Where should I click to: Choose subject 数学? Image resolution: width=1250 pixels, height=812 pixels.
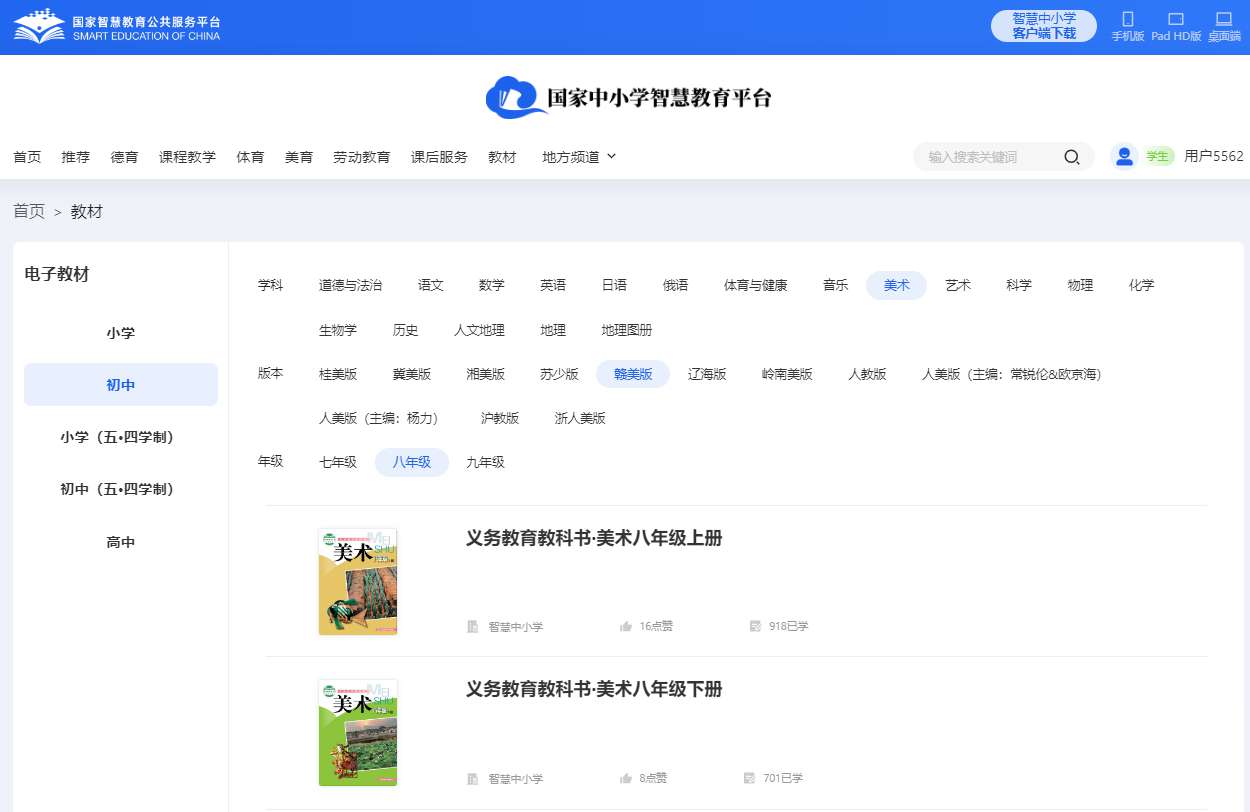coord(492,285)
